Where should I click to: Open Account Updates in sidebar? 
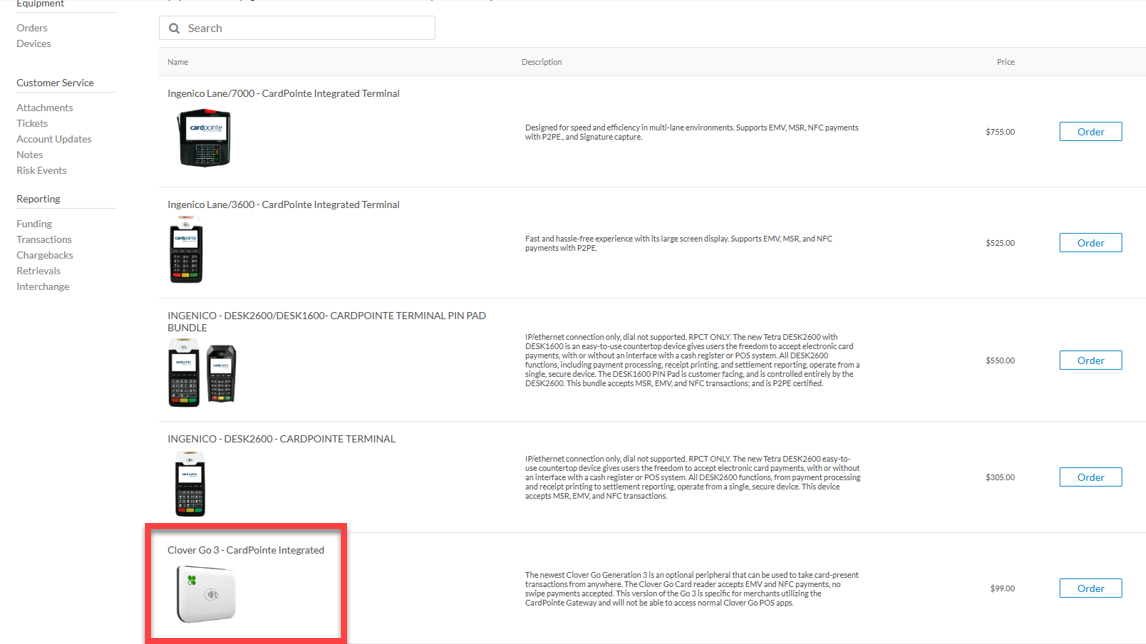[x=54, y=139]
